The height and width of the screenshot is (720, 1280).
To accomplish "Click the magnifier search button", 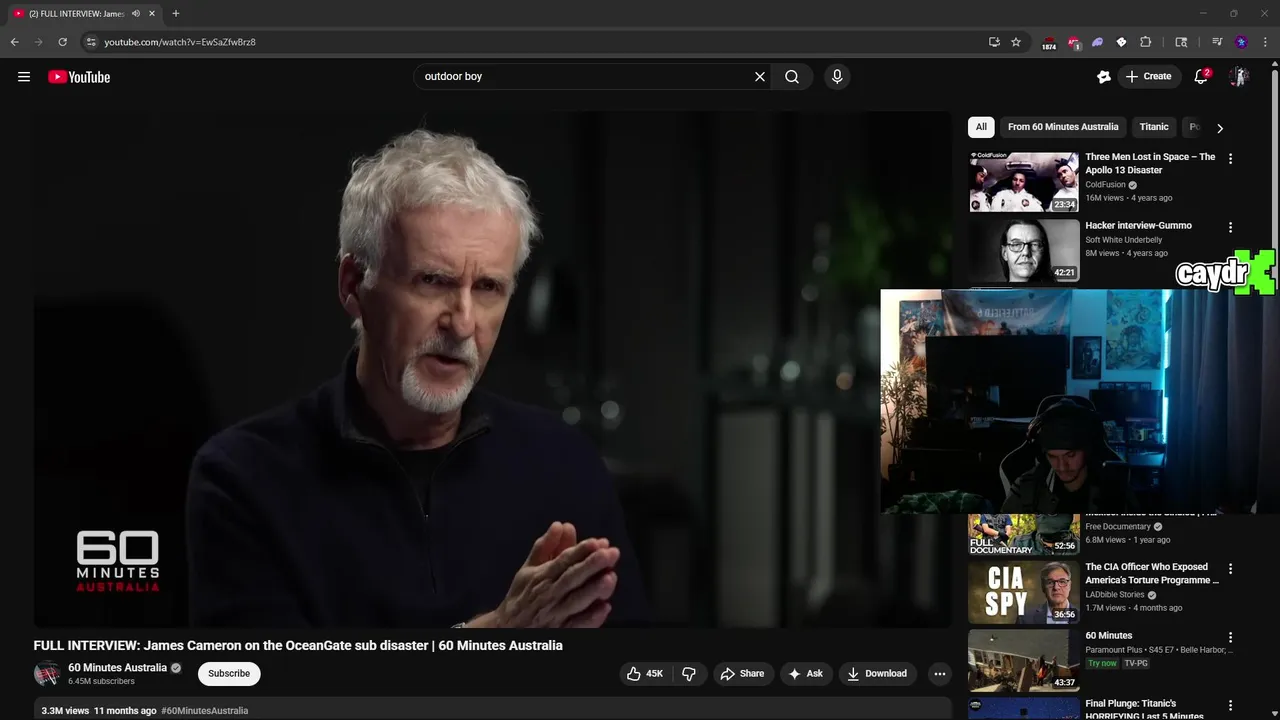I will click(x=792, y=77).
